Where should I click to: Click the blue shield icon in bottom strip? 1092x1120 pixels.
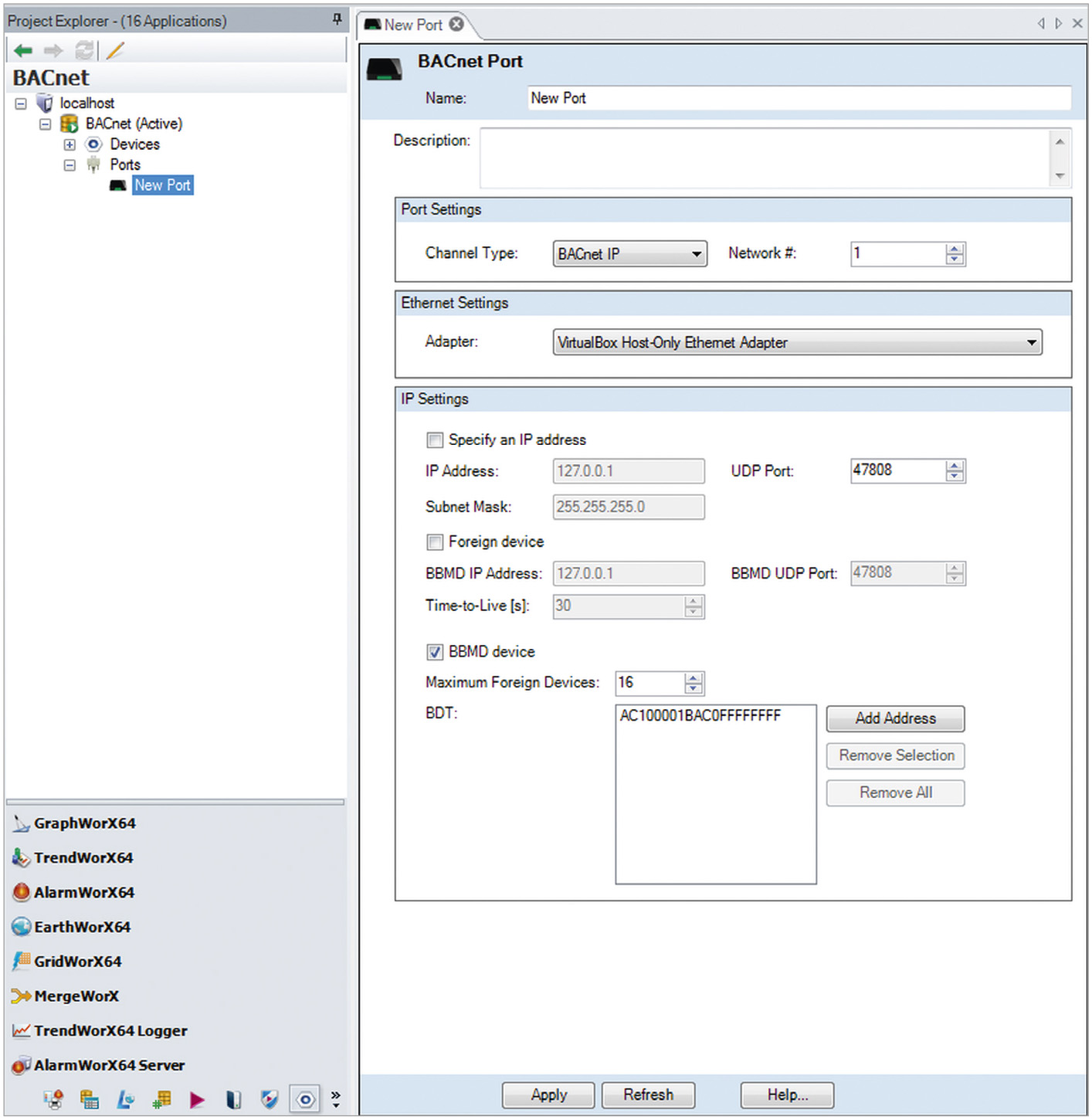269,1099
